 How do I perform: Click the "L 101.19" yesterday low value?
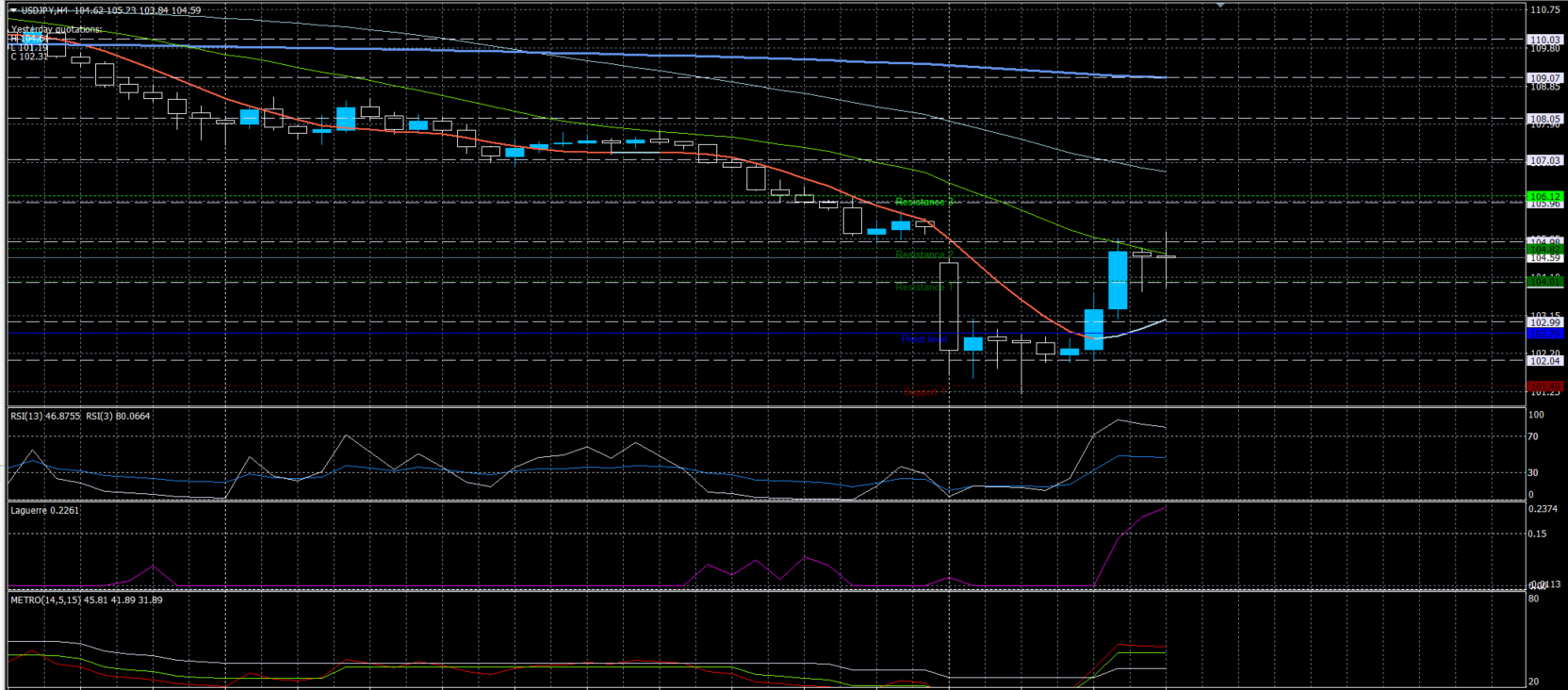(x=28, y=47)
